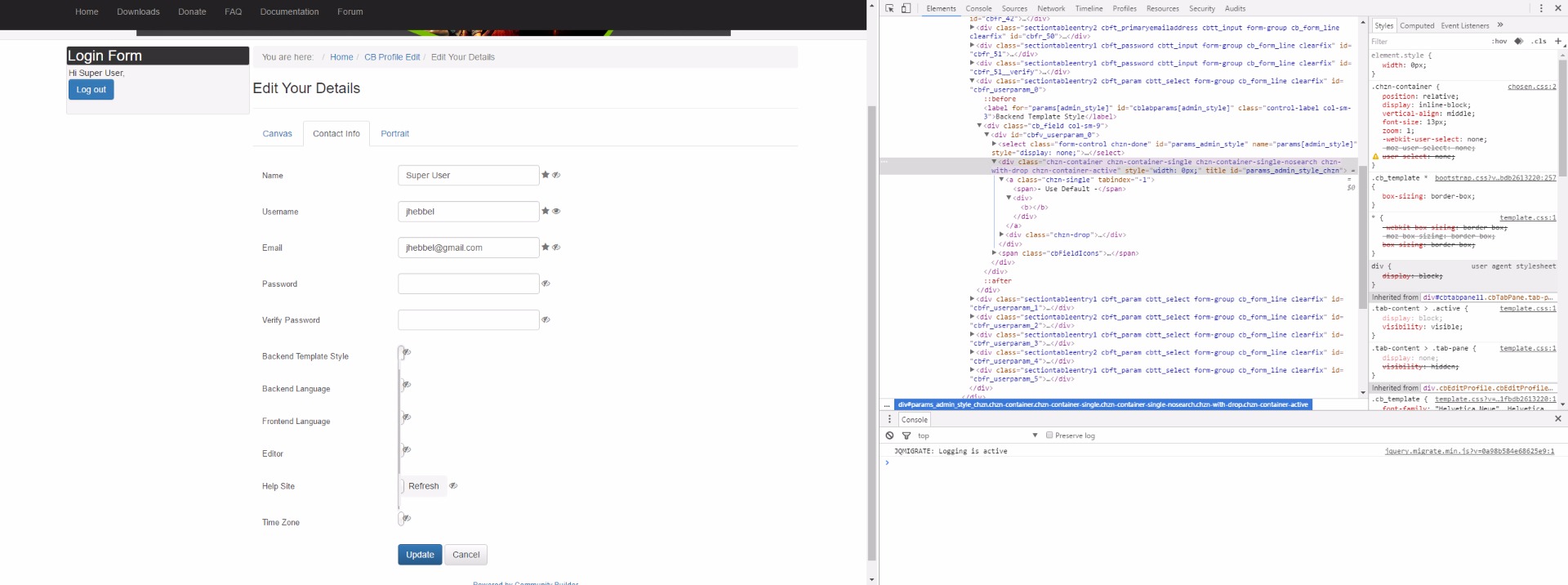Click the required star icon beside Username field
The width and height of the screenshot is (1568, 585).
pos(546,211)
